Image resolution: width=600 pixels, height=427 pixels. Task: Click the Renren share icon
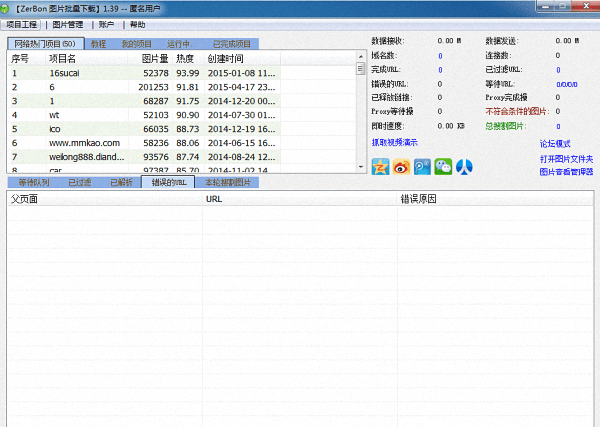point(464,167)
